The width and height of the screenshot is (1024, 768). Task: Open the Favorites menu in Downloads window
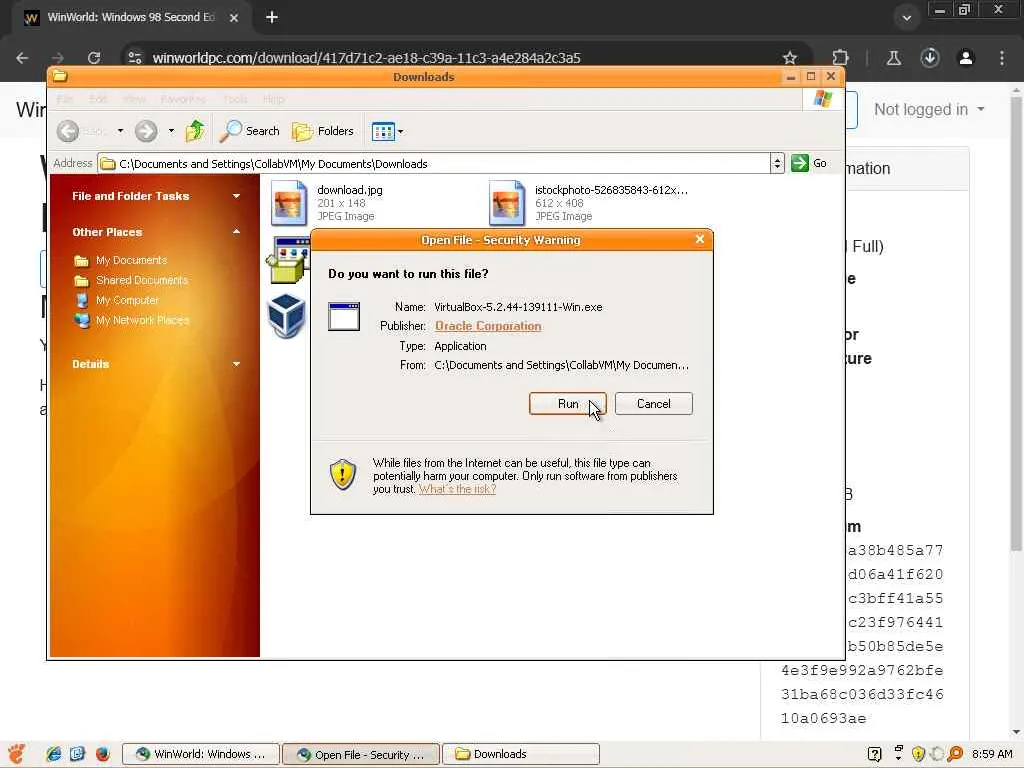point(184,99)
